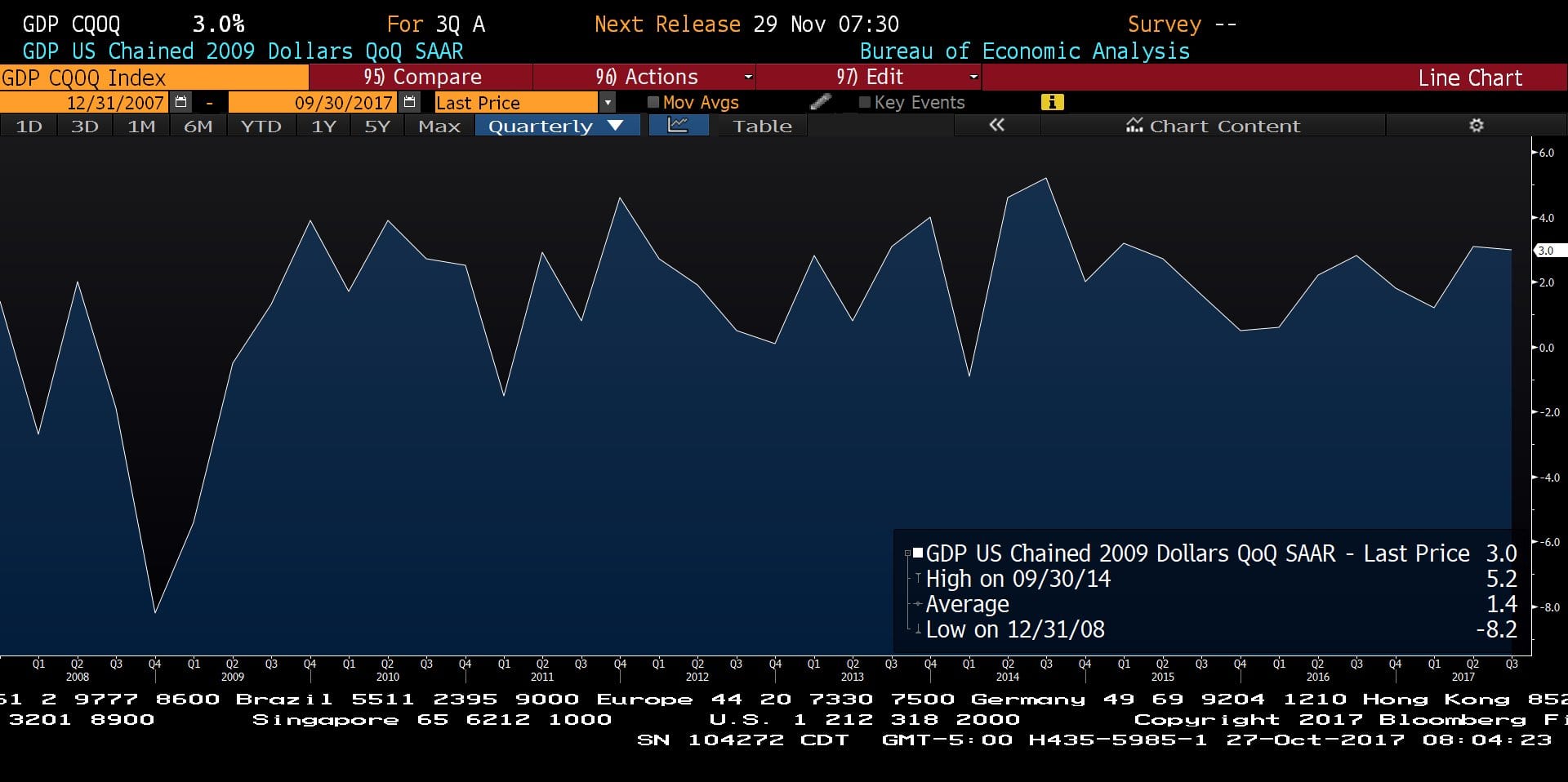Open the 96) Actions dropdown
1568x782 pixels.
[644, 77]
